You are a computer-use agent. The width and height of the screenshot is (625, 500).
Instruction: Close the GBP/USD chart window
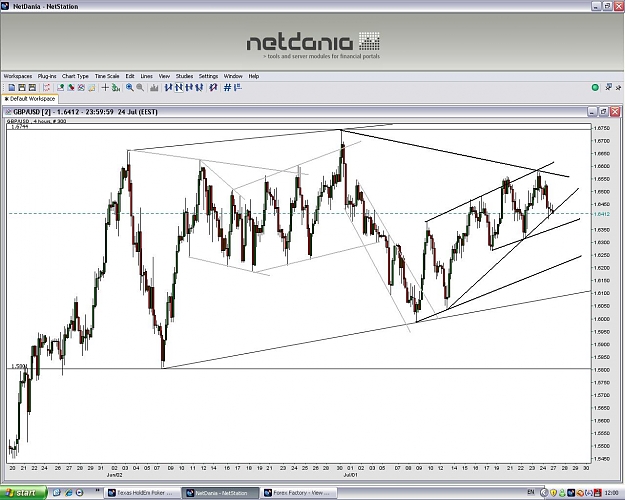coord(615,112)
